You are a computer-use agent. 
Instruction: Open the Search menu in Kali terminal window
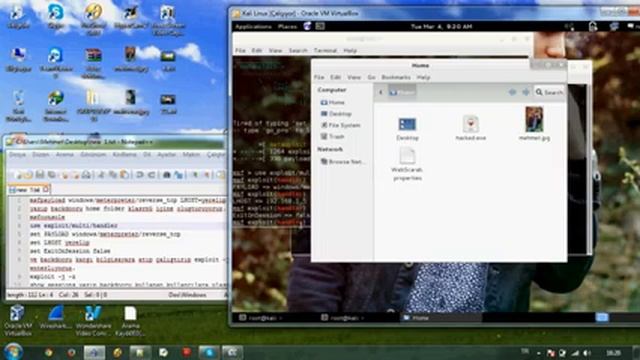298,51
